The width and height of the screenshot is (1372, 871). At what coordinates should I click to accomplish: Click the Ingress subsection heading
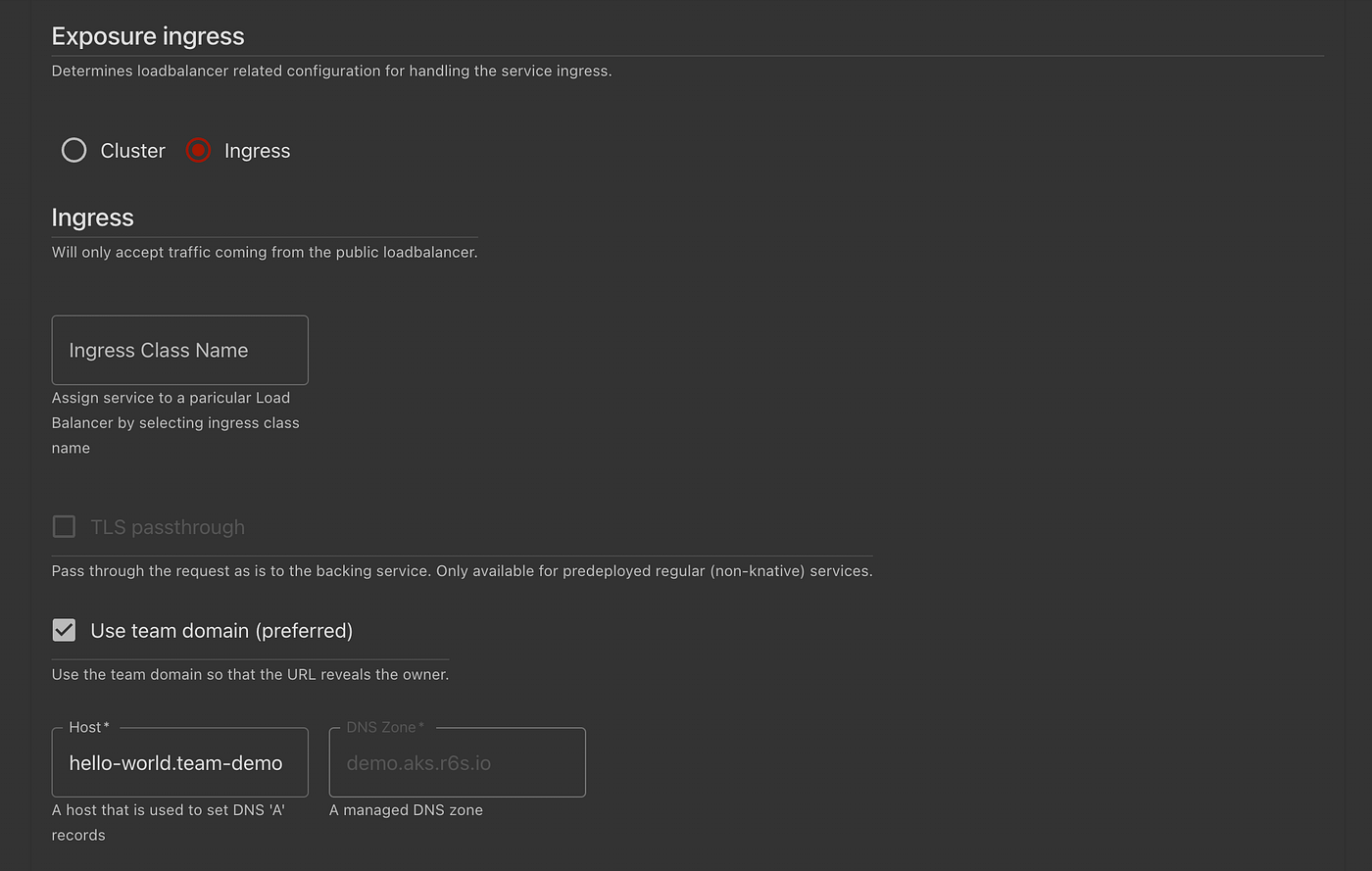pos(92,218)
